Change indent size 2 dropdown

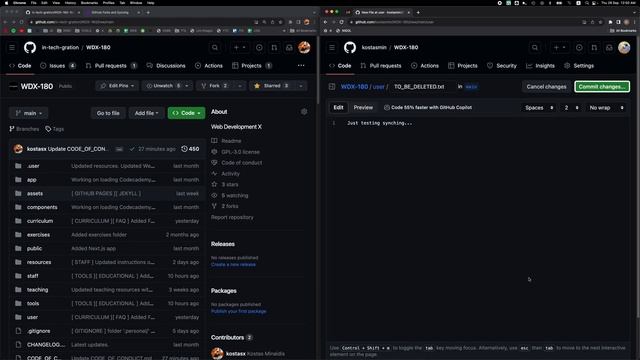pos(571,108)
